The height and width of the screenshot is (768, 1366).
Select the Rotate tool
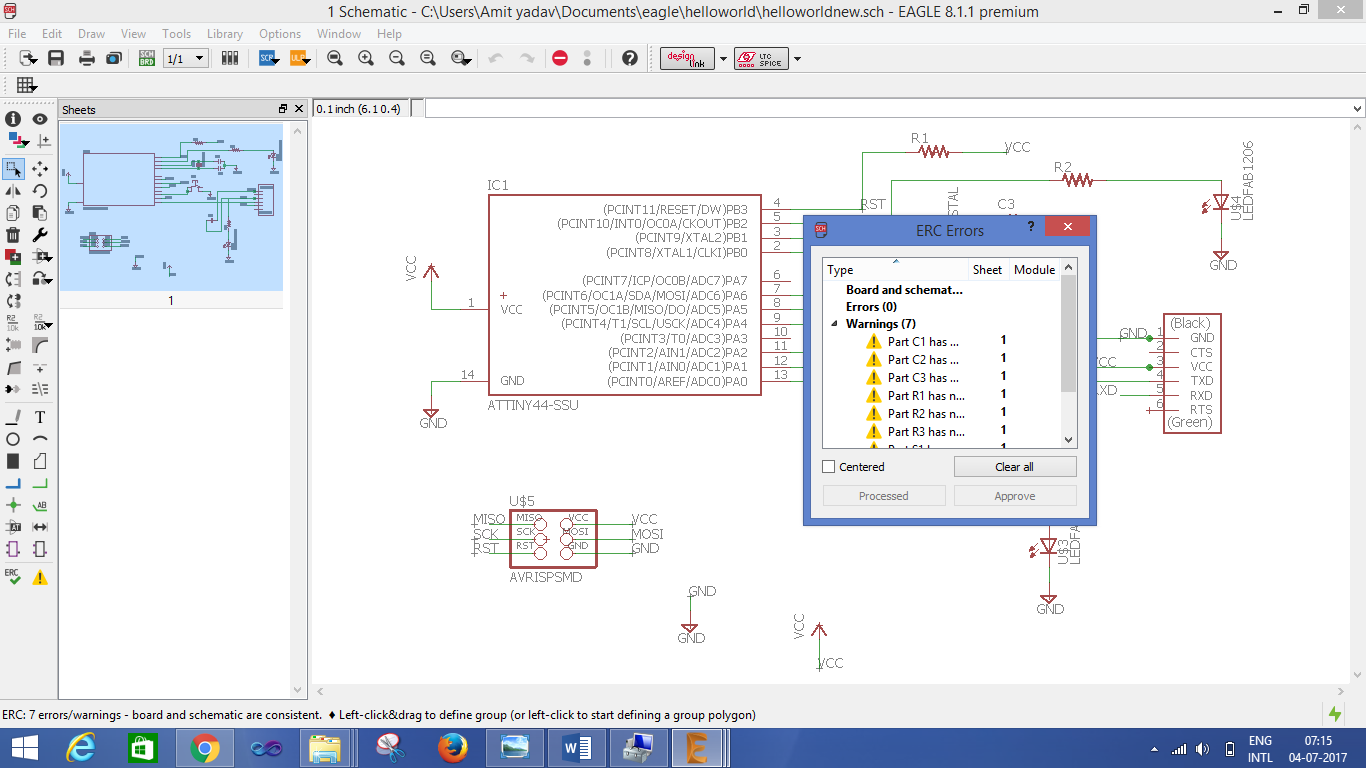[x=40, y=190]
